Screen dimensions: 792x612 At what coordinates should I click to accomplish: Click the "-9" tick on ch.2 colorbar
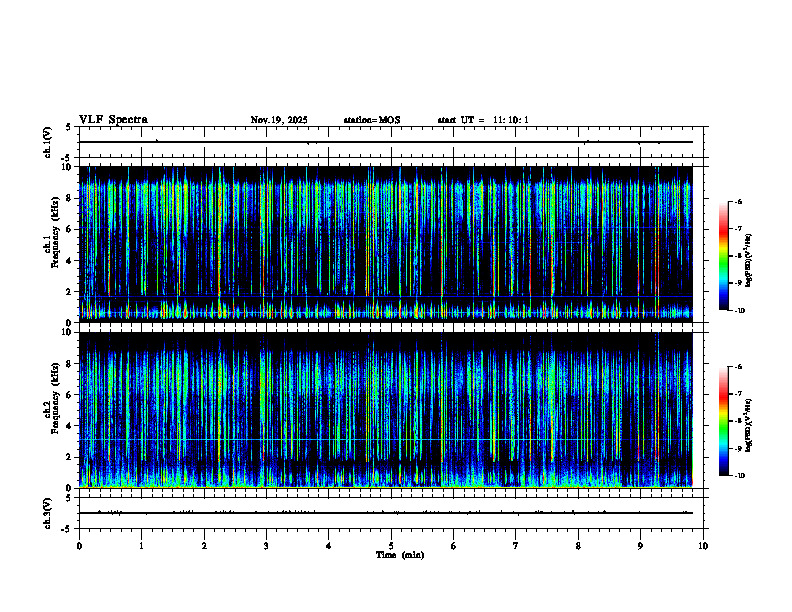click(x=738, y=448)
